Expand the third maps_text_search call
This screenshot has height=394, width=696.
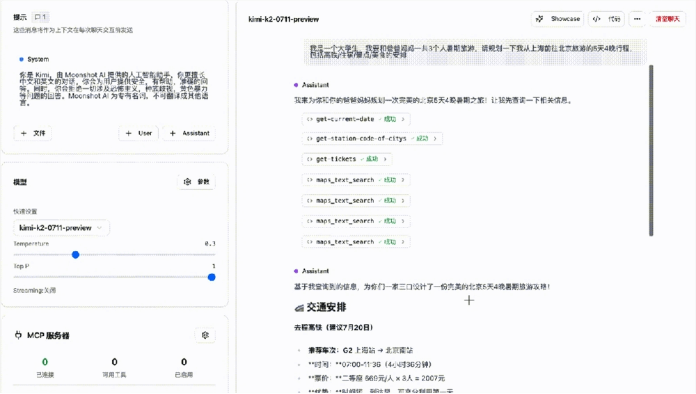click(356, 221)
